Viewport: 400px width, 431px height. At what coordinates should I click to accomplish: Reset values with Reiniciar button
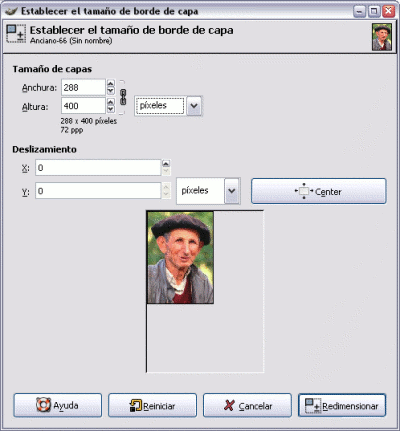pyautogui.click(x=152, y=405)
